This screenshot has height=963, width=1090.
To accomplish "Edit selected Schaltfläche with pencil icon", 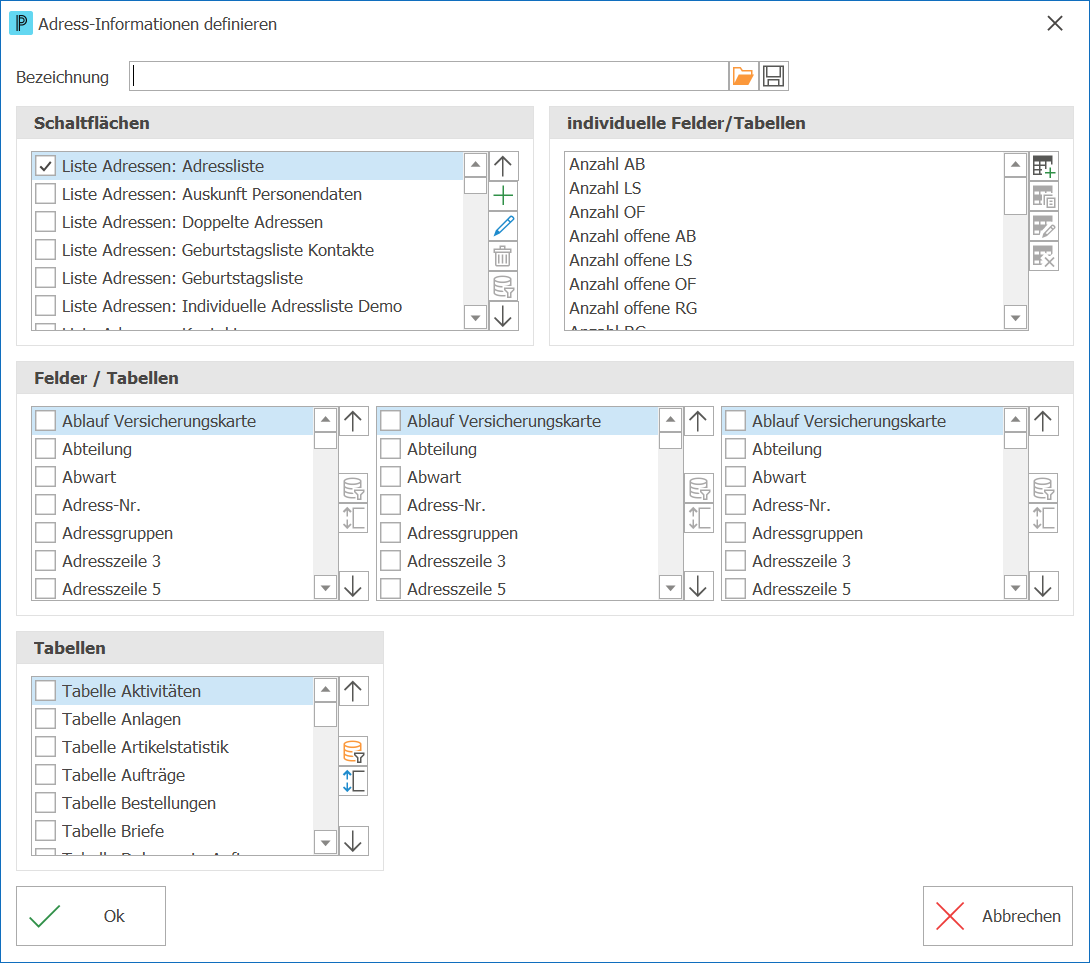I will tap(503, 226).
